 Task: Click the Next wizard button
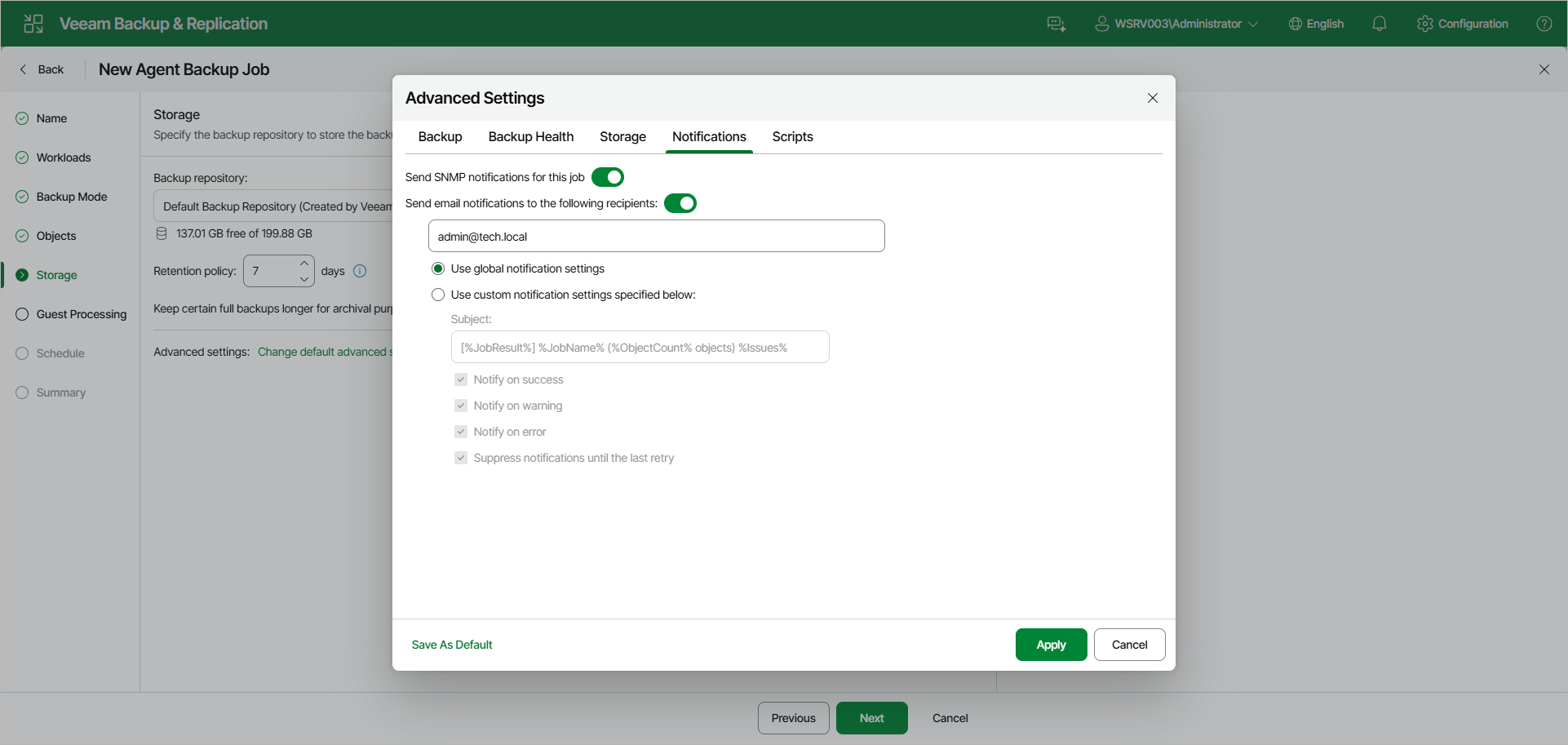click(871, 718)
